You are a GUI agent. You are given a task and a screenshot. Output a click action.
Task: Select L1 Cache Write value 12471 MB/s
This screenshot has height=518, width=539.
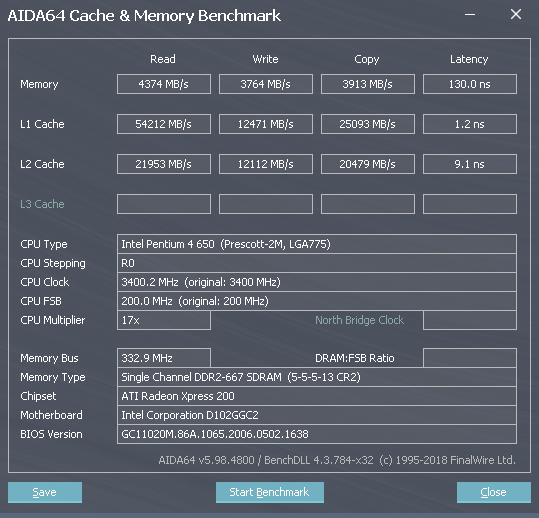[x=266, y=124]
